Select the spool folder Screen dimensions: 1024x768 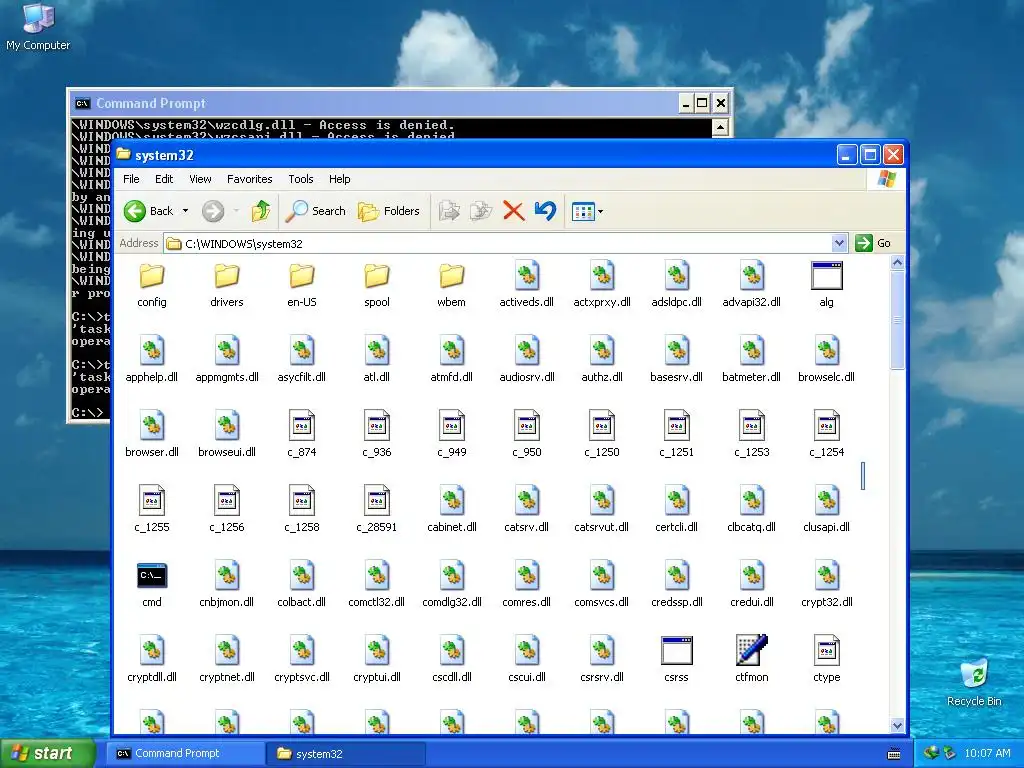[x=377, y=284]
